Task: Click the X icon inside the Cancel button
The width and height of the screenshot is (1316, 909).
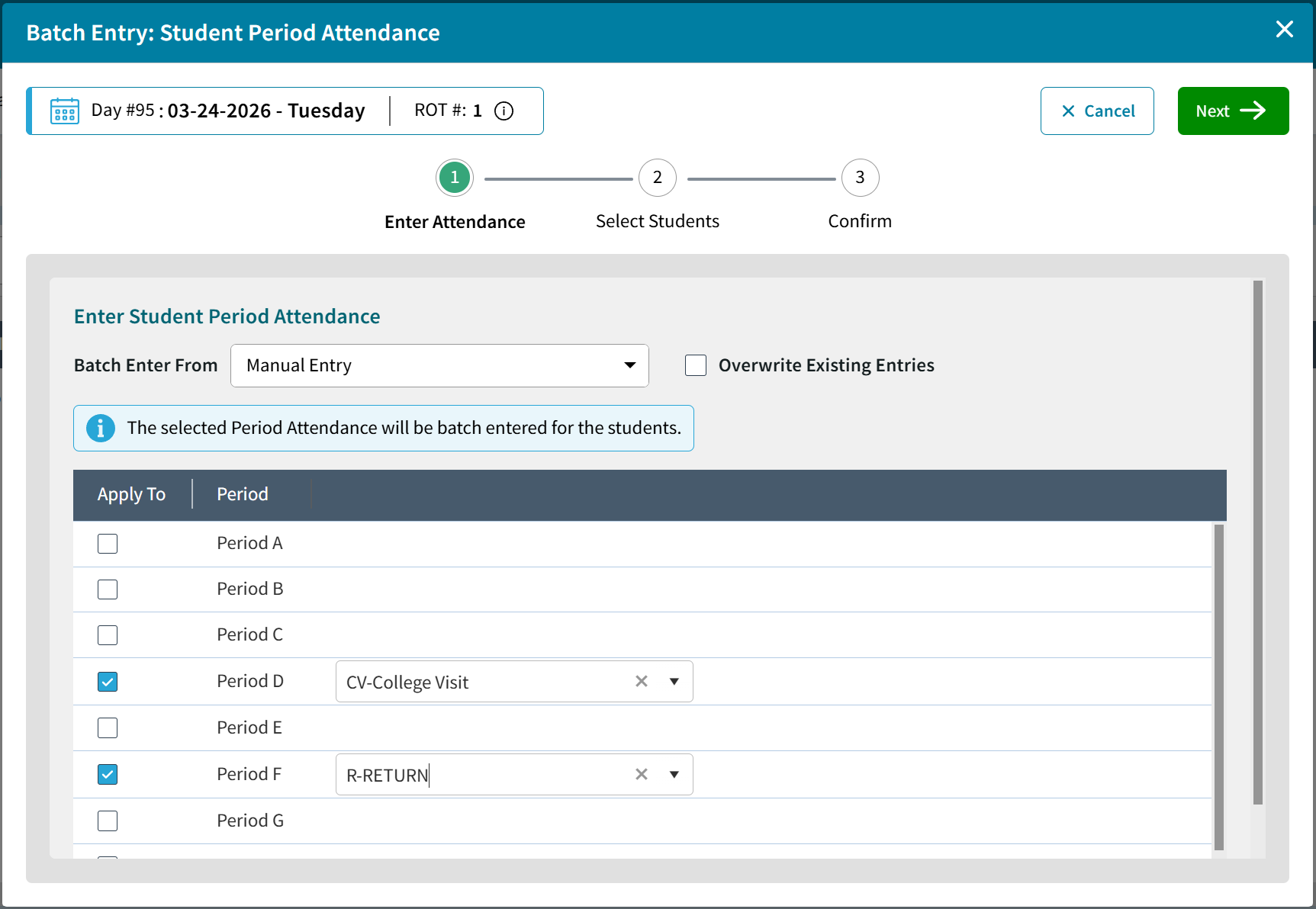Action: pos(1068,111)
